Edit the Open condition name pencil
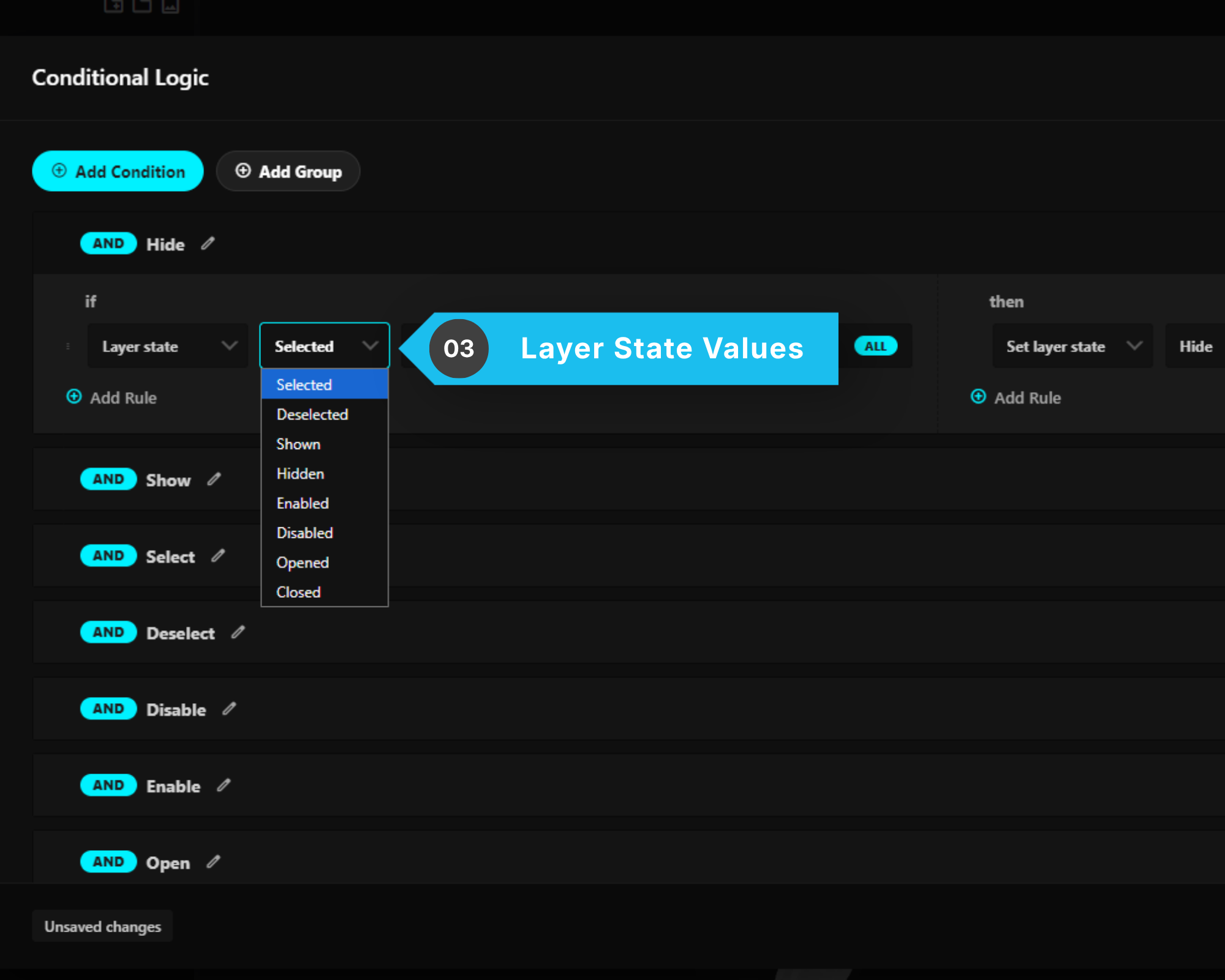The height and width of the screenshot is (980, 1225). pyautogui.click(x=213, y=862)
